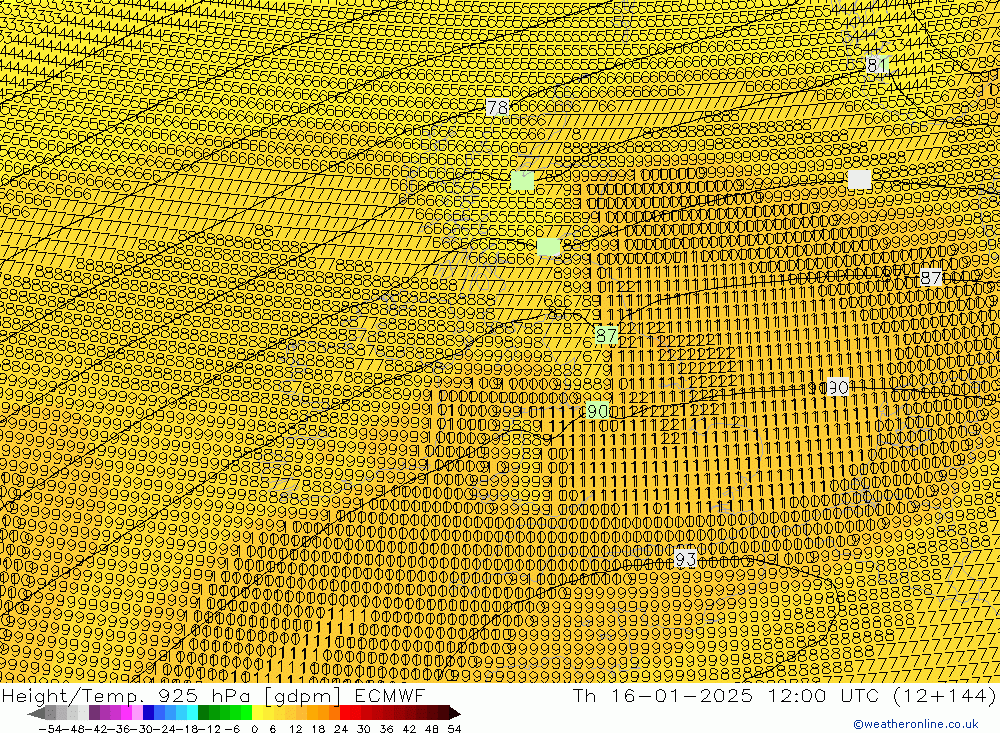
Task: Click the '90' contour label with white background
Action: (x=837, y=387)
